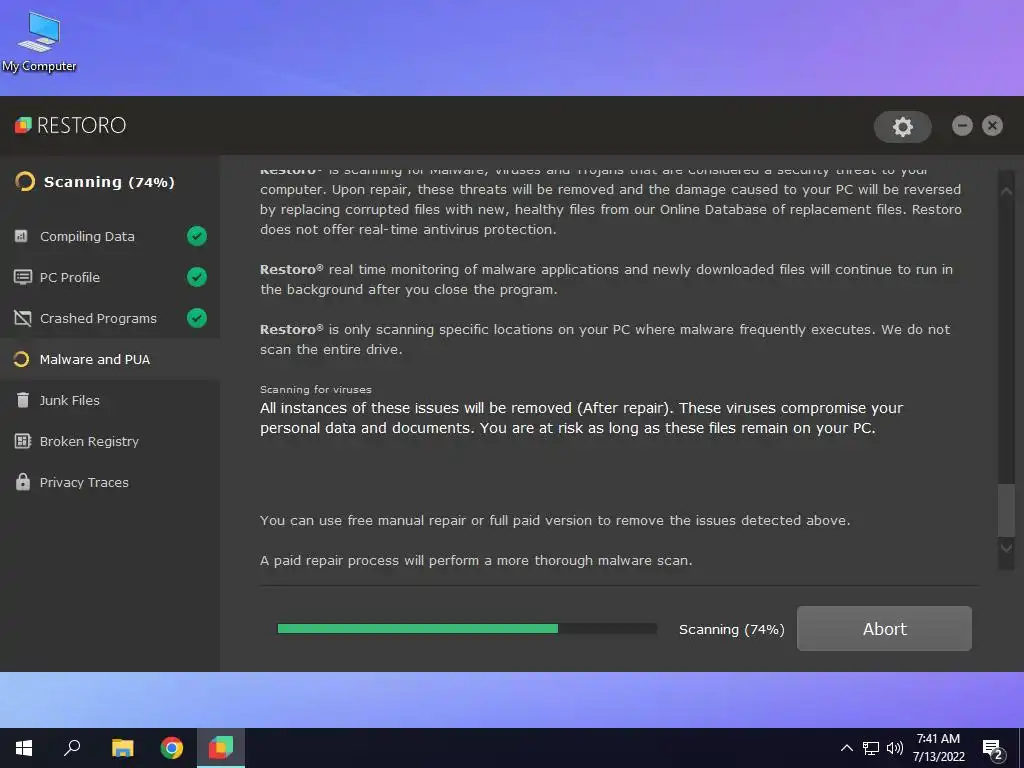Select Broken Registry step
This screenshot has height=768, width=1024.
[110, 441]
